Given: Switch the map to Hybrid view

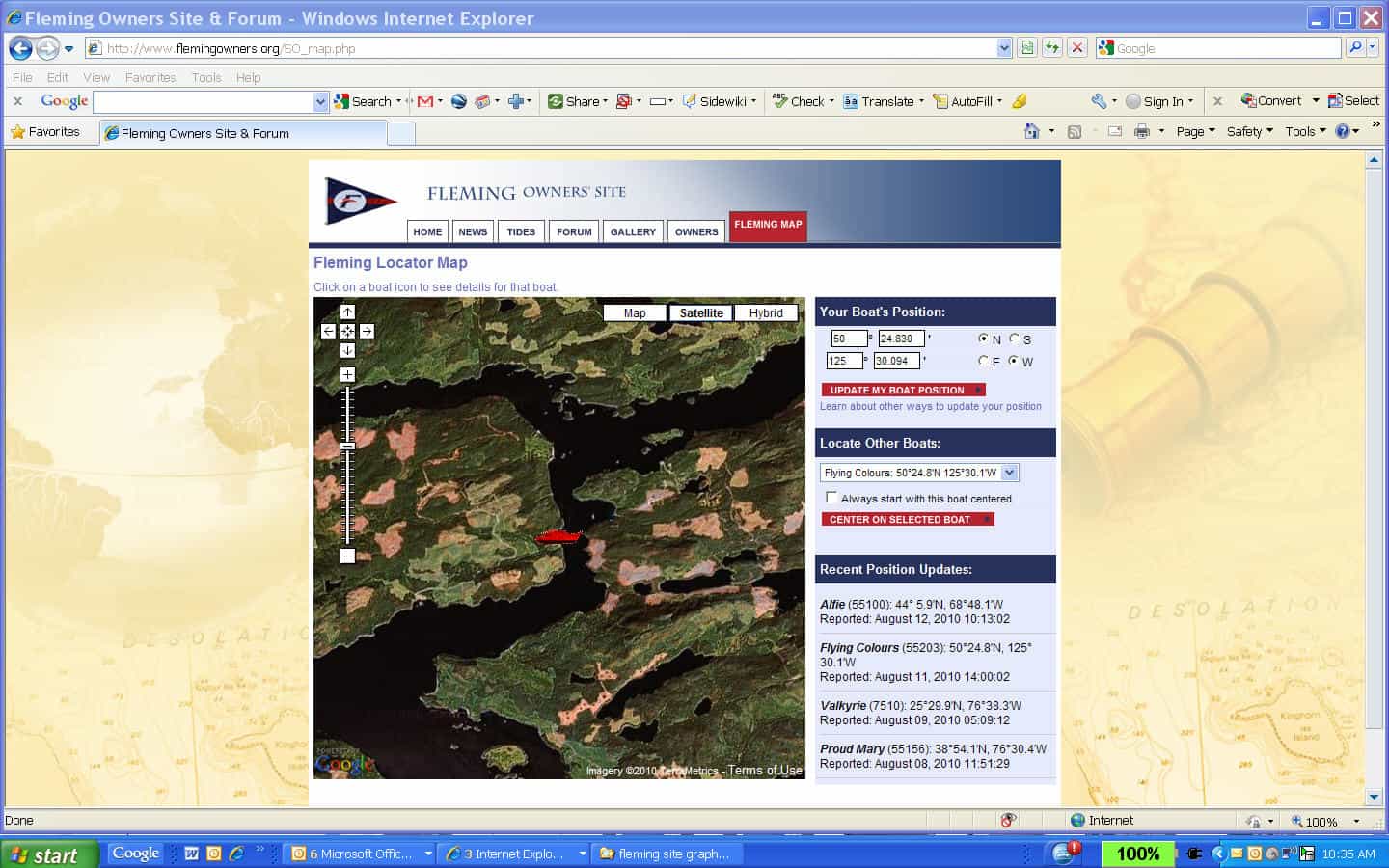Looking at the screenshot, I should coord(766,312).
